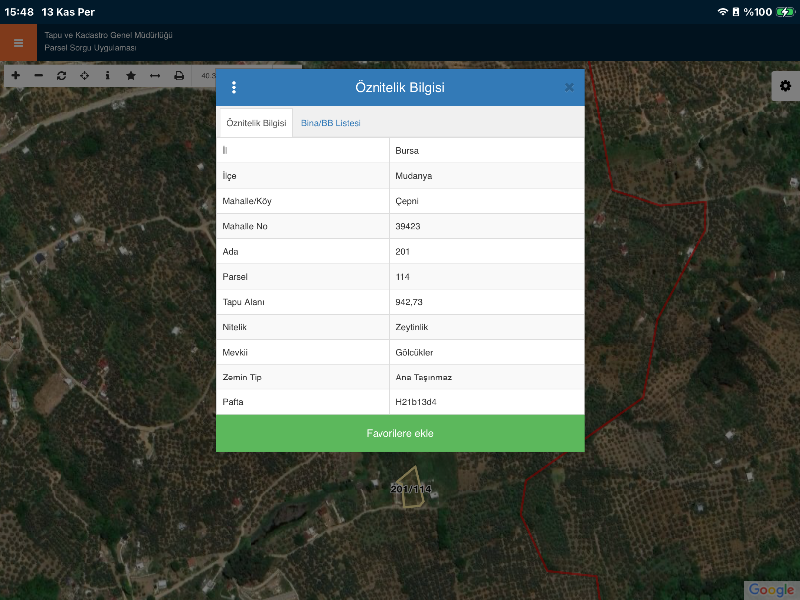Open favorites with the star icon
The width and height of the screenshot is (800, 600).
[x=131, y=76]
